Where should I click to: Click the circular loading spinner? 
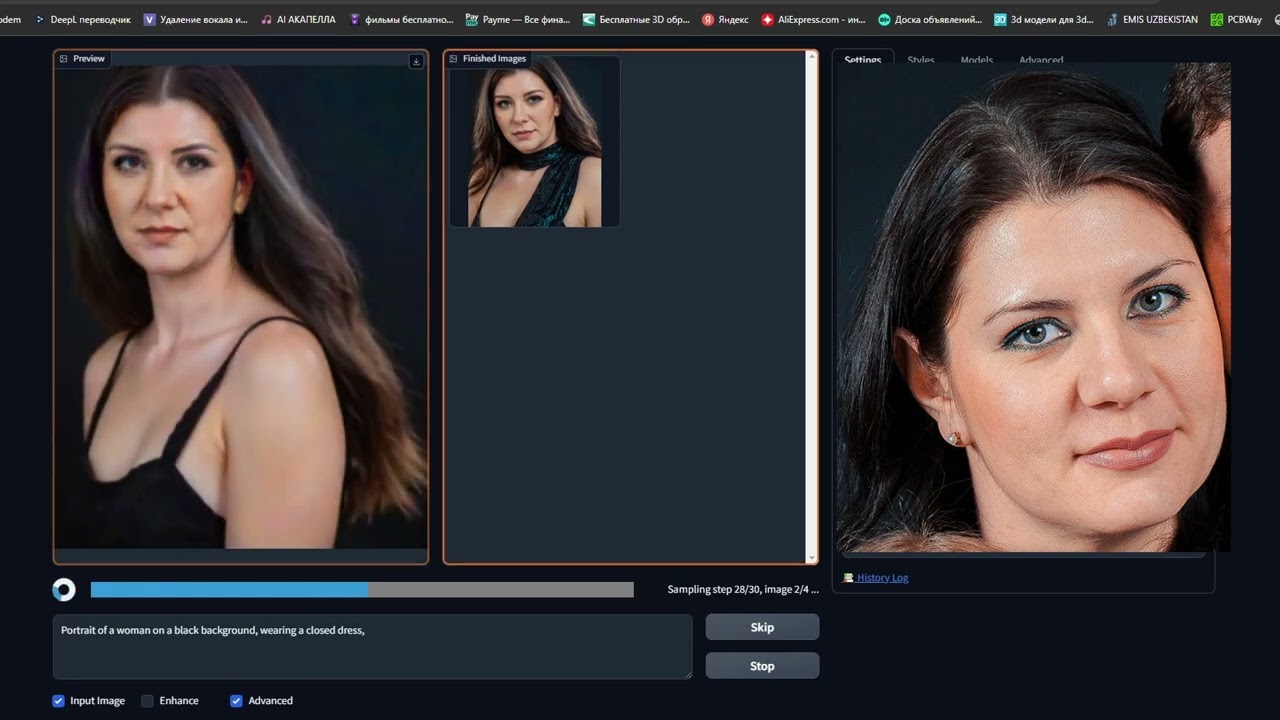click(x=64, y=590)
